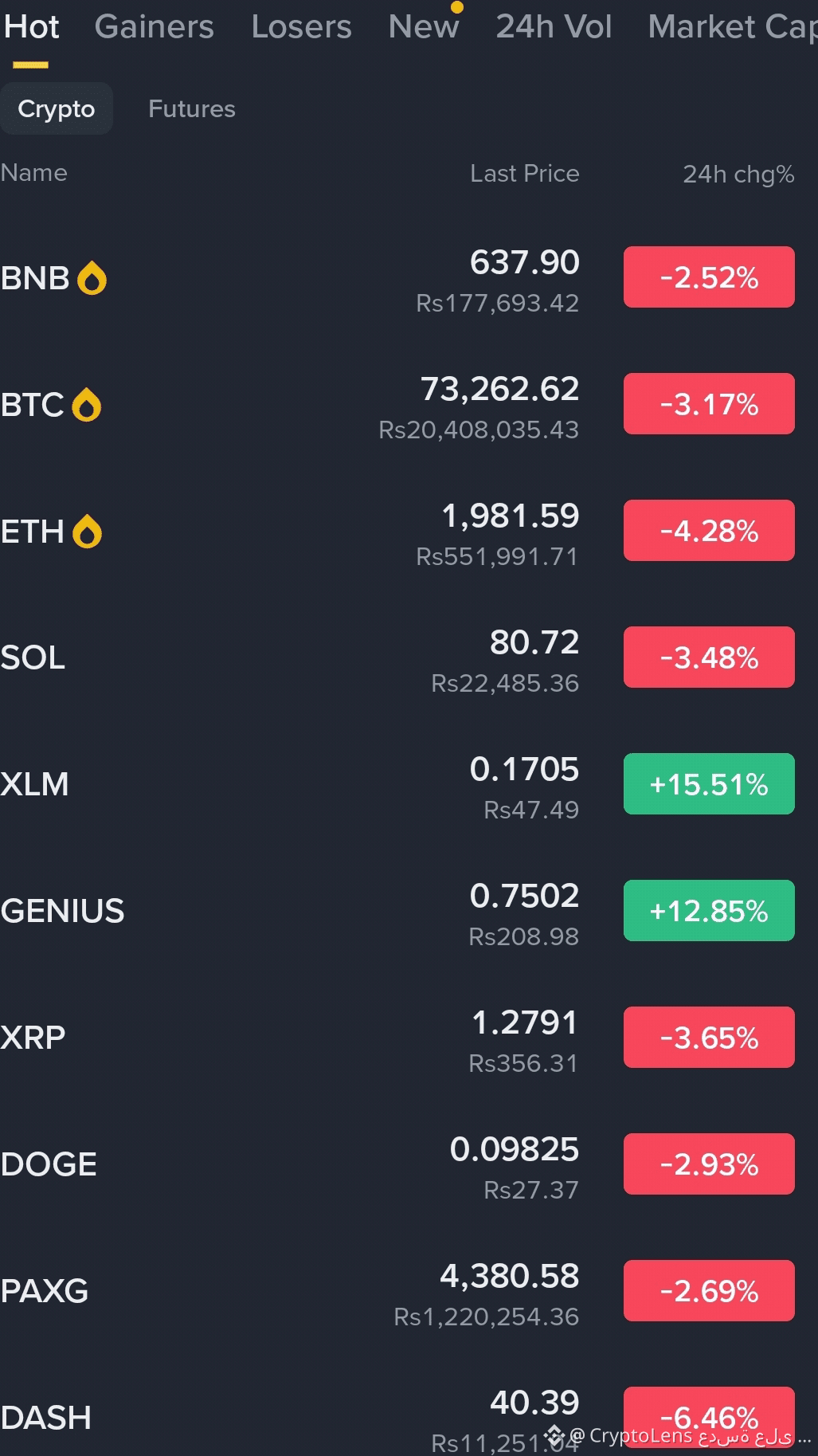Click the Binance logo in watermark

(555, 1435)
